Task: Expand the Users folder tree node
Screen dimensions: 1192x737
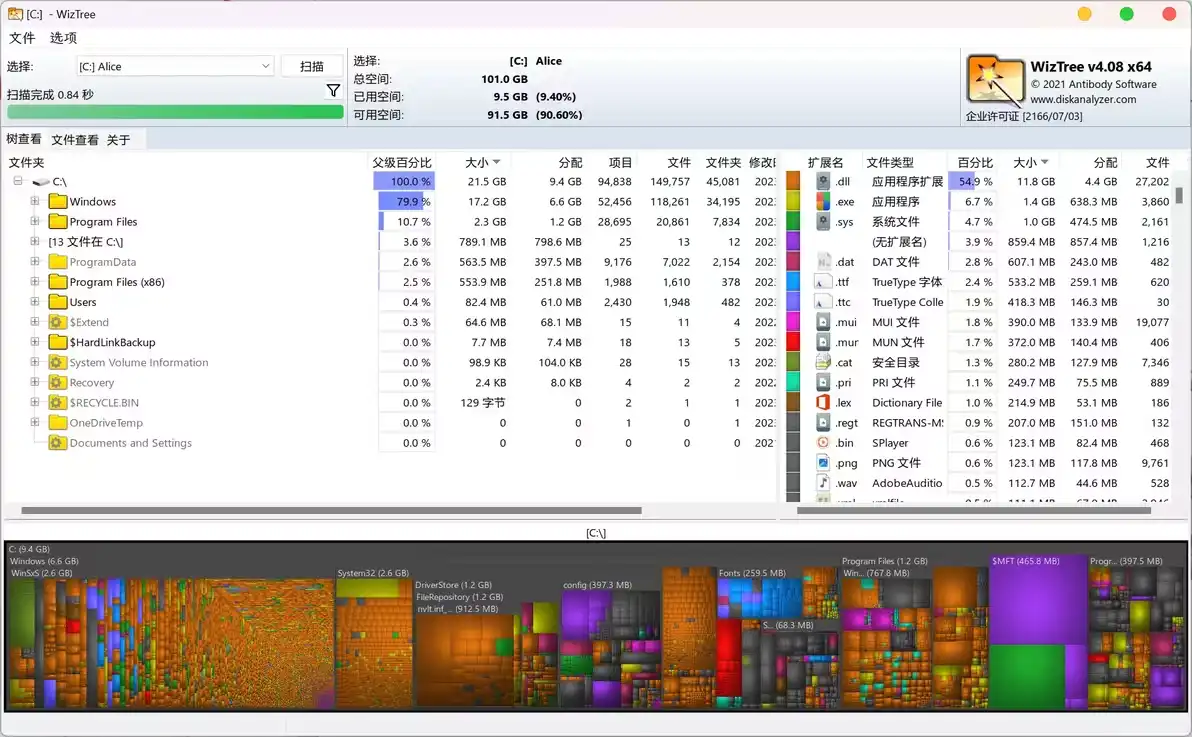Action: point(35,302)
